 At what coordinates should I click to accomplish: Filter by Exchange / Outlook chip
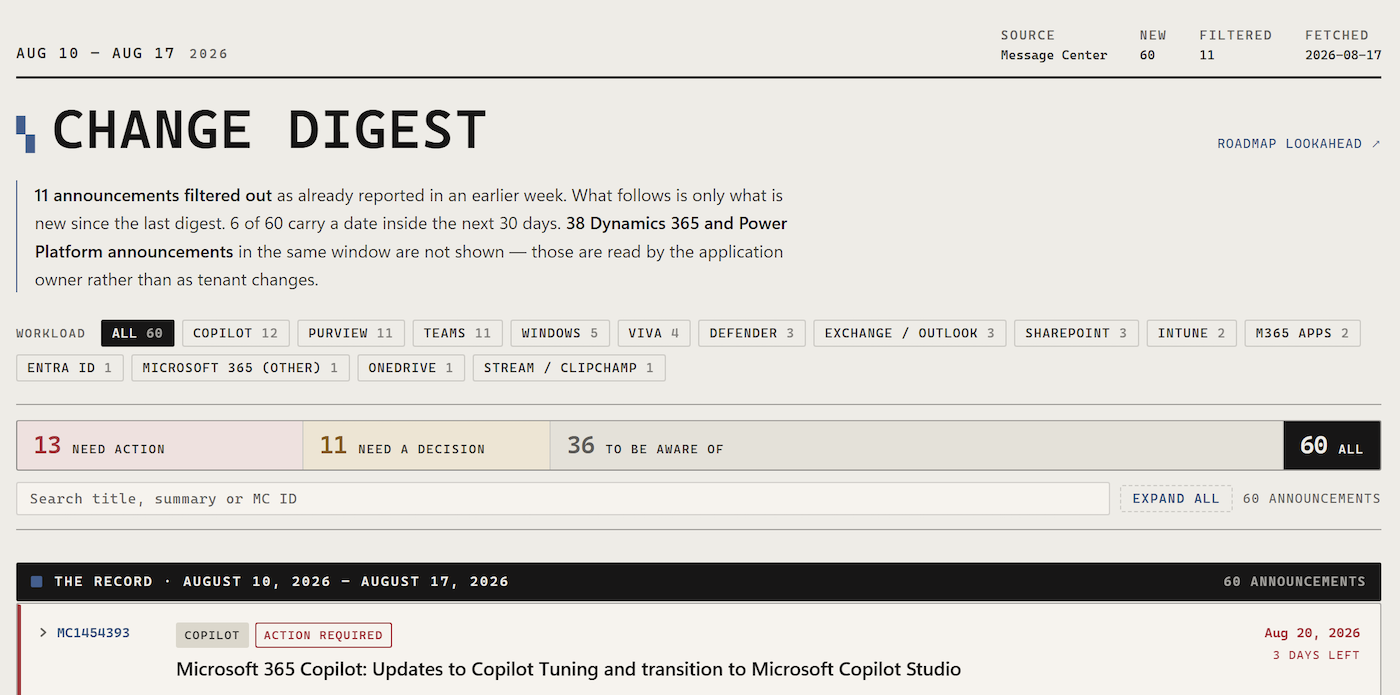(x=910, y=333)
